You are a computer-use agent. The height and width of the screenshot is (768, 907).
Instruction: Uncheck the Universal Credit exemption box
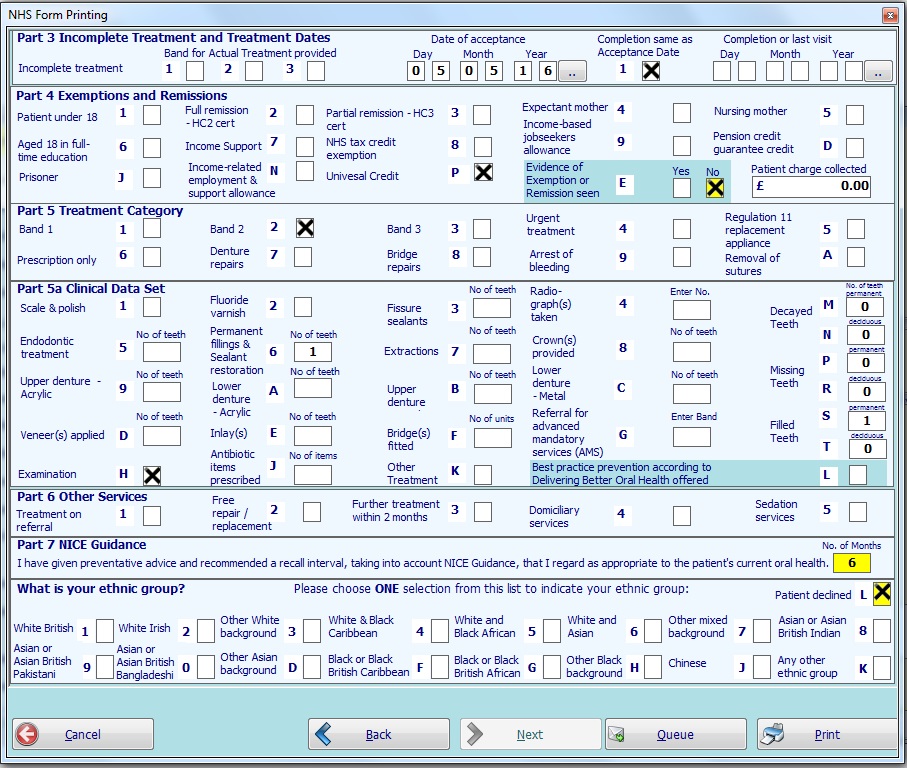pos(483,173)
